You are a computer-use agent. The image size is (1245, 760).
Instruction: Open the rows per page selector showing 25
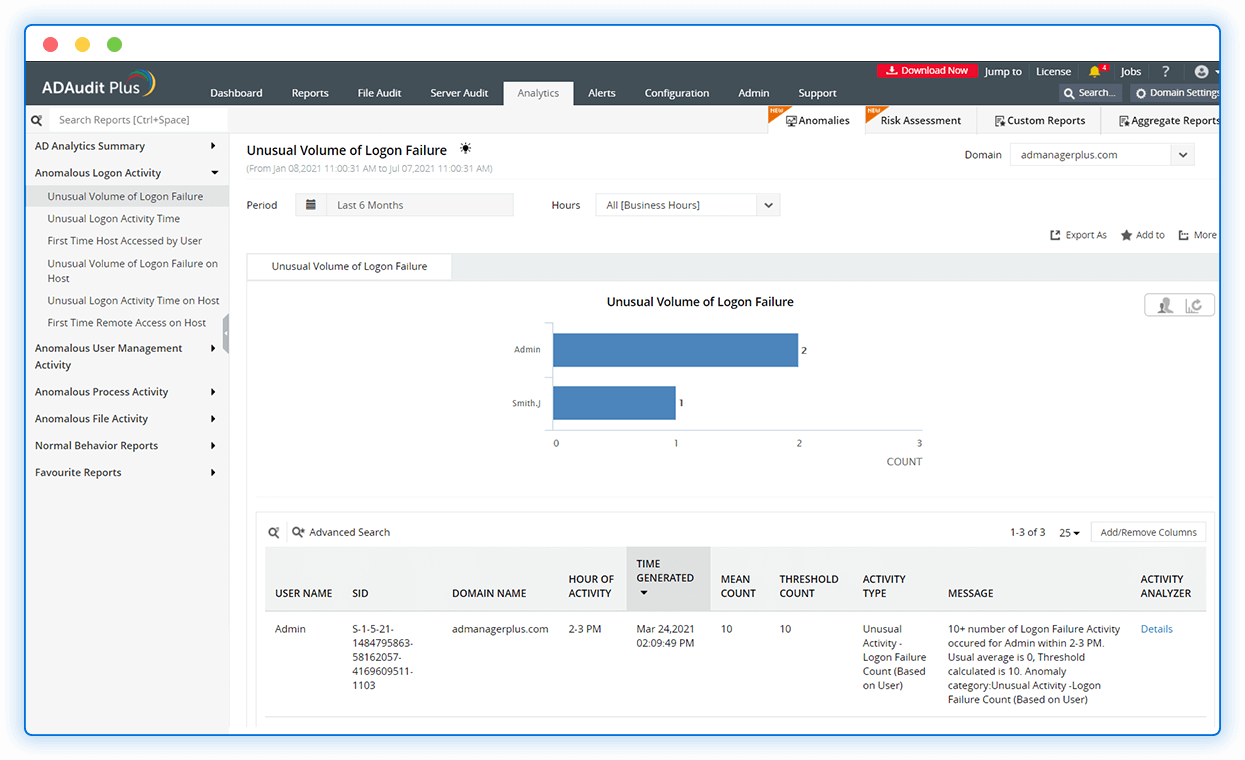tap(1069, 532)
